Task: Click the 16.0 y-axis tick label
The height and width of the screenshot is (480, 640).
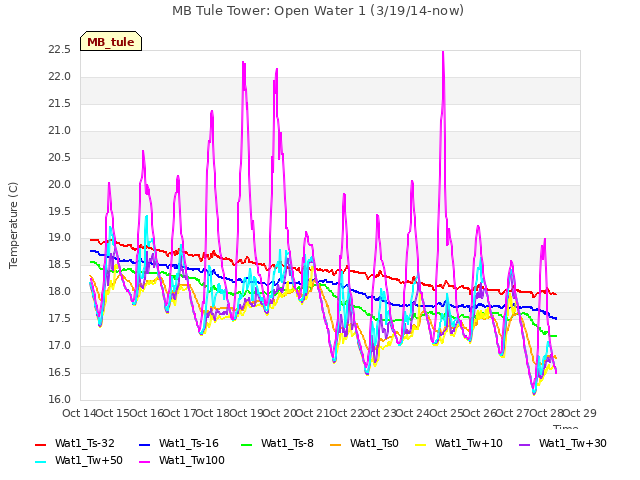Action: tap(60, 400)
